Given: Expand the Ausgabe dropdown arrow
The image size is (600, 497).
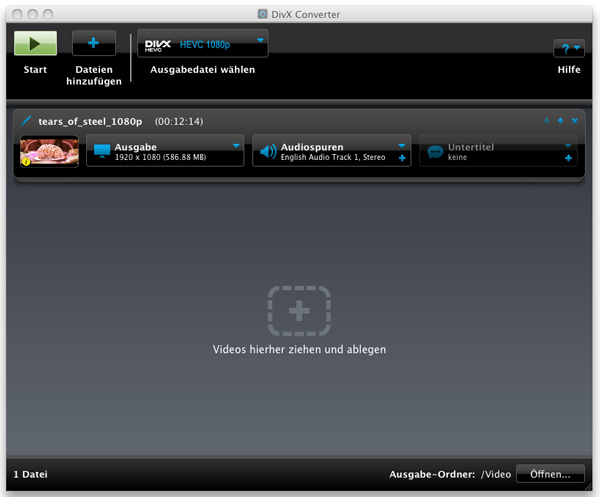Looking at the screenshot, I should click(236, 145).
